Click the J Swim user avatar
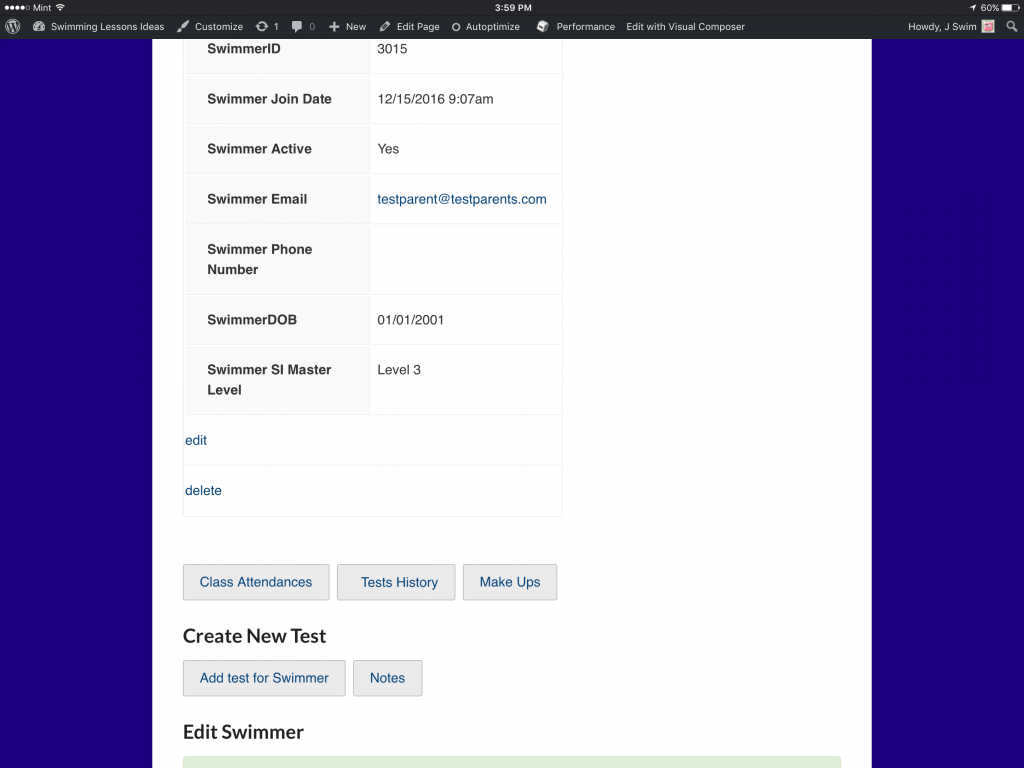This screenshot has height=768, width=1024. tap(988, 27)
